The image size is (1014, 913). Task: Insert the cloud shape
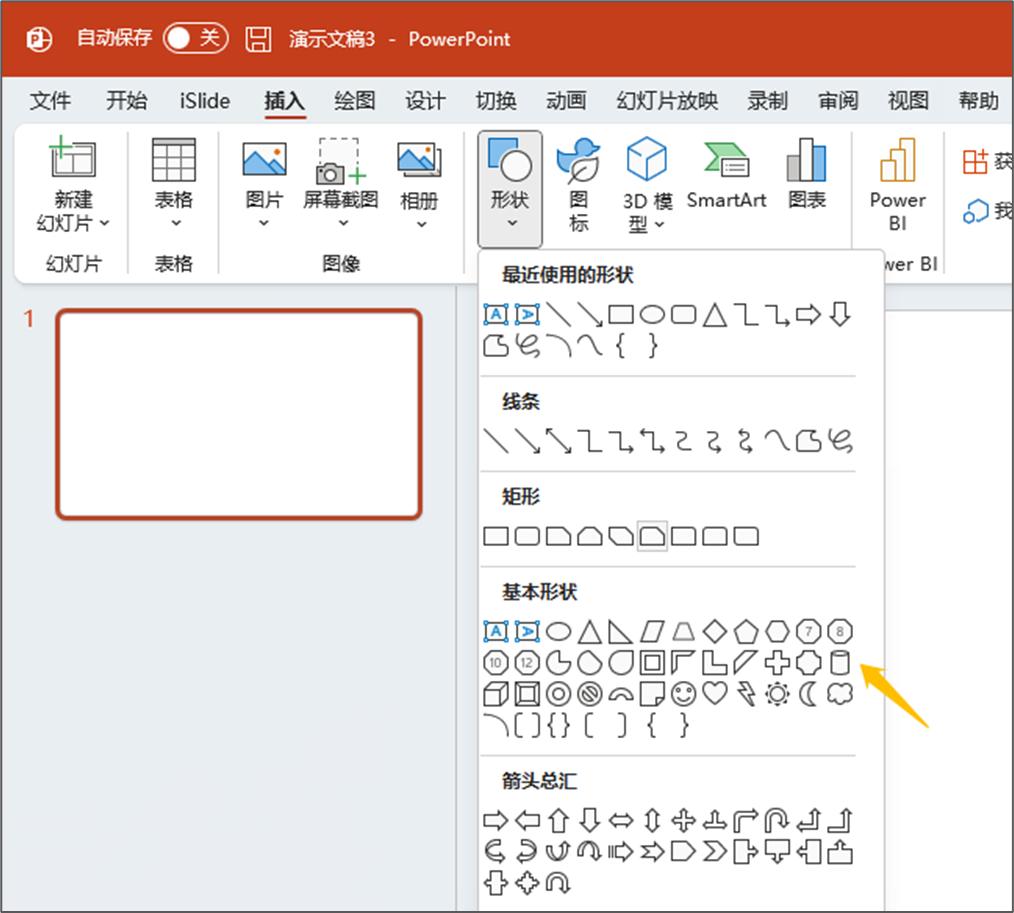(840, 693)
